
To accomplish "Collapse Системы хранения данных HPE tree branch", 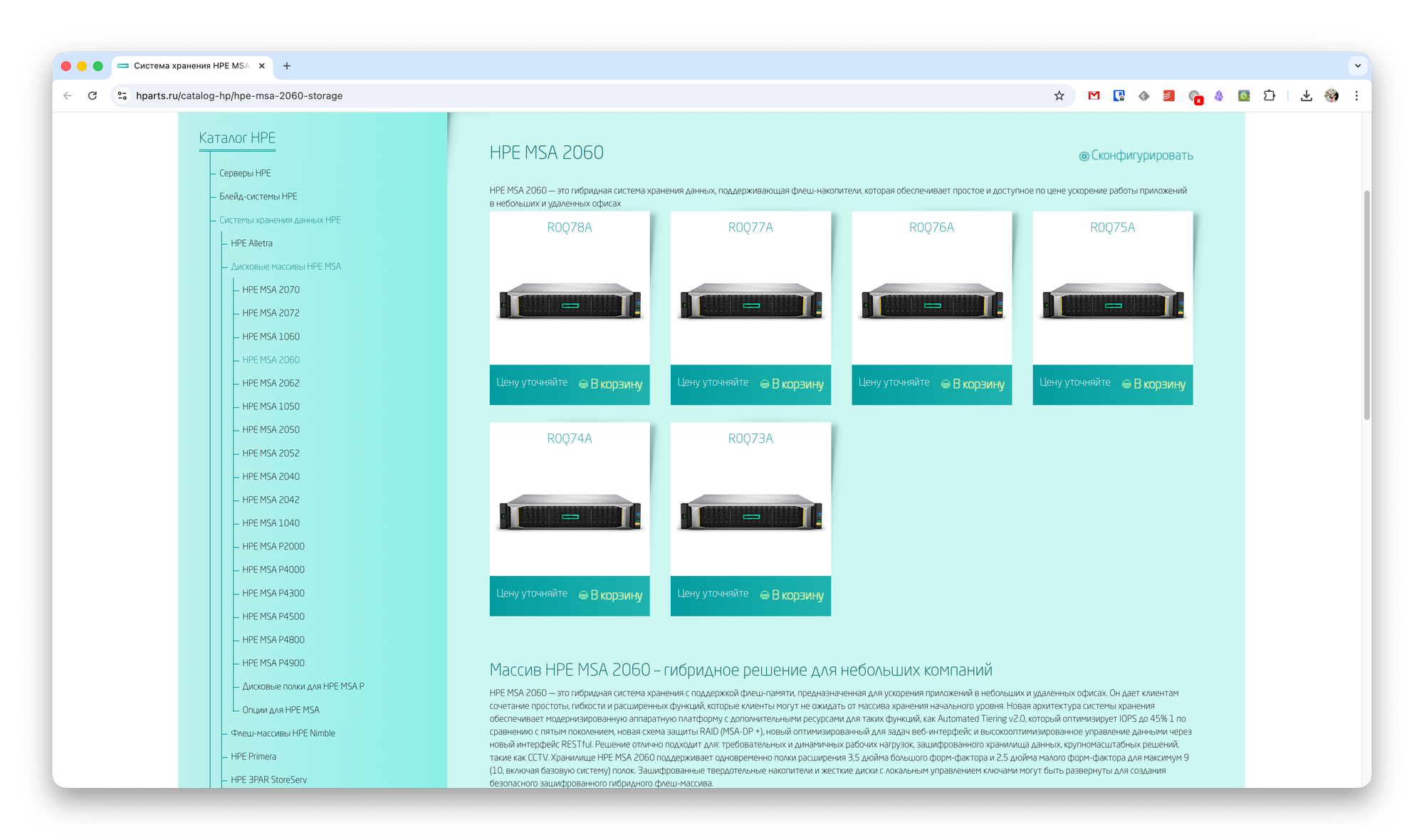I will 280,220.
